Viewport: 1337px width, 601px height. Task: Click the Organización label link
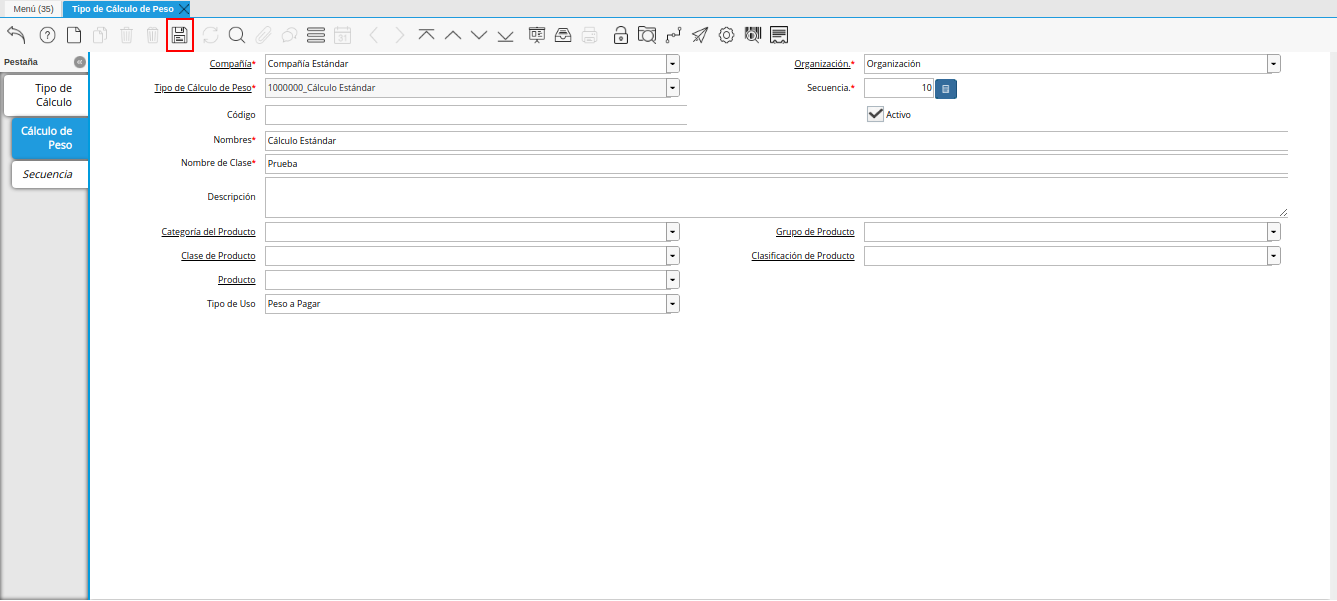coord(822,64)
